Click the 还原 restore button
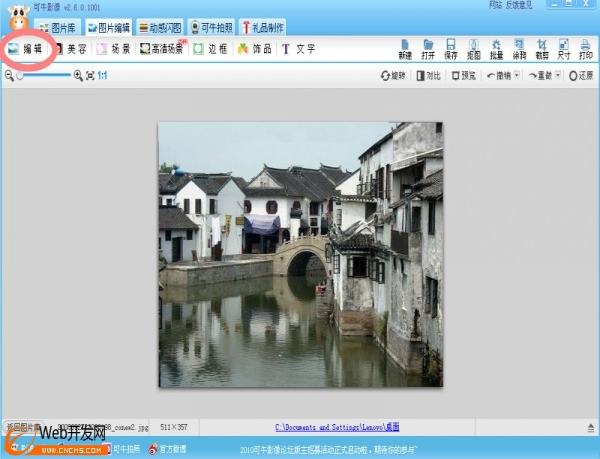The height and width of the screenshot is (459, 600). pos(581,76)
